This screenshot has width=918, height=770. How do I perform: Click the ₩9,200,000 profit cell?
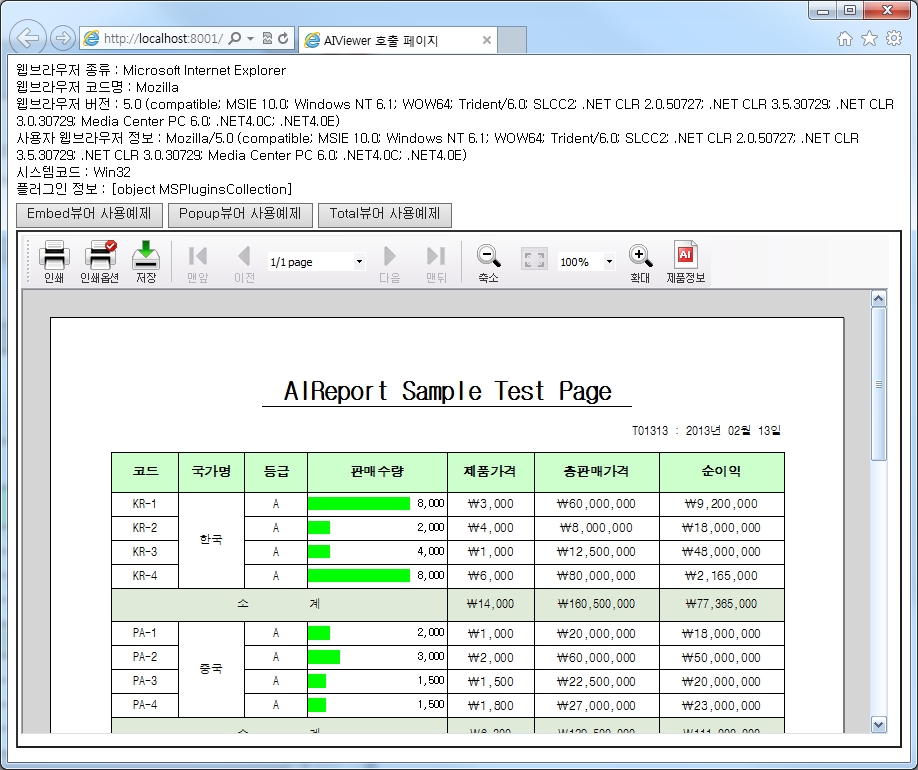coord(721,504)
